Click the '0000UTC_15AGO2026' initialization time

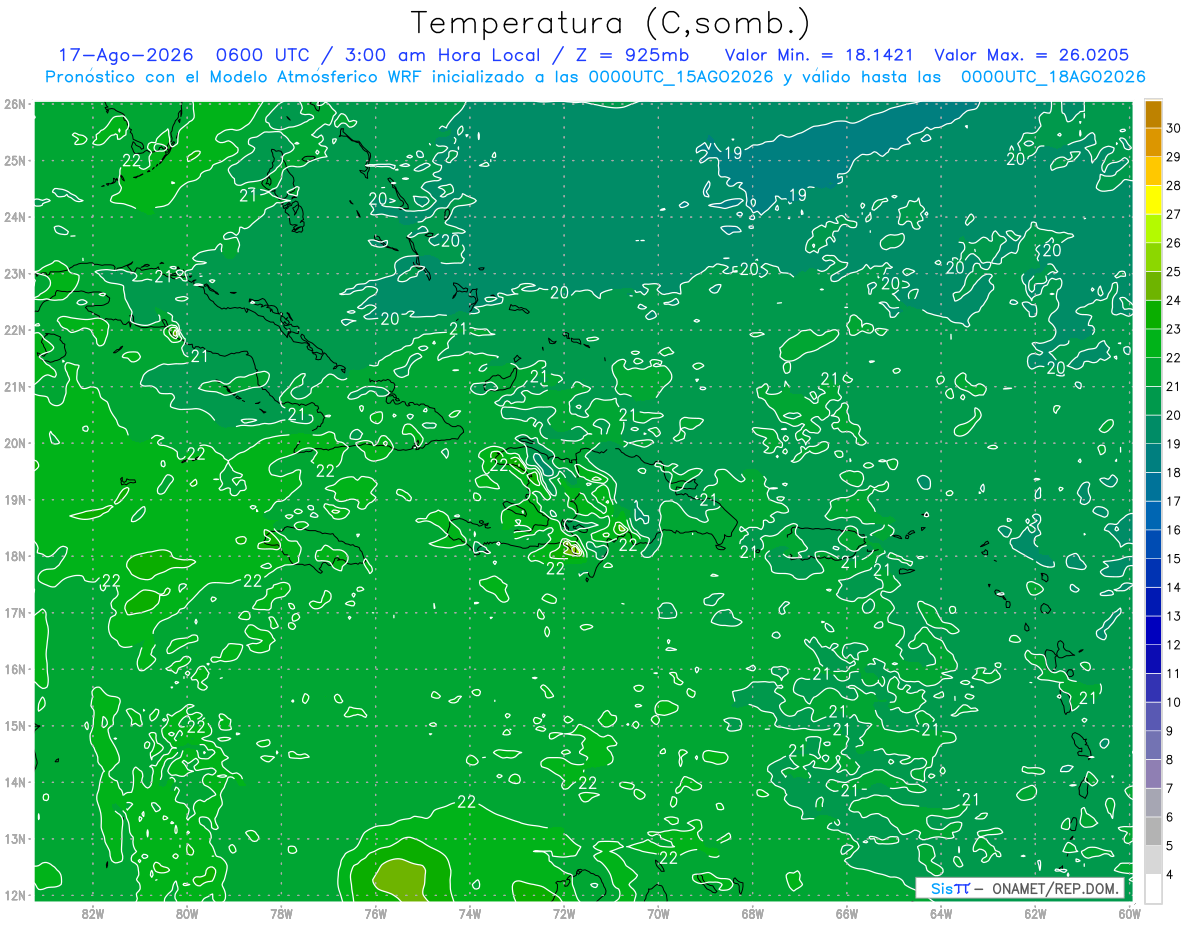(681, 77)
